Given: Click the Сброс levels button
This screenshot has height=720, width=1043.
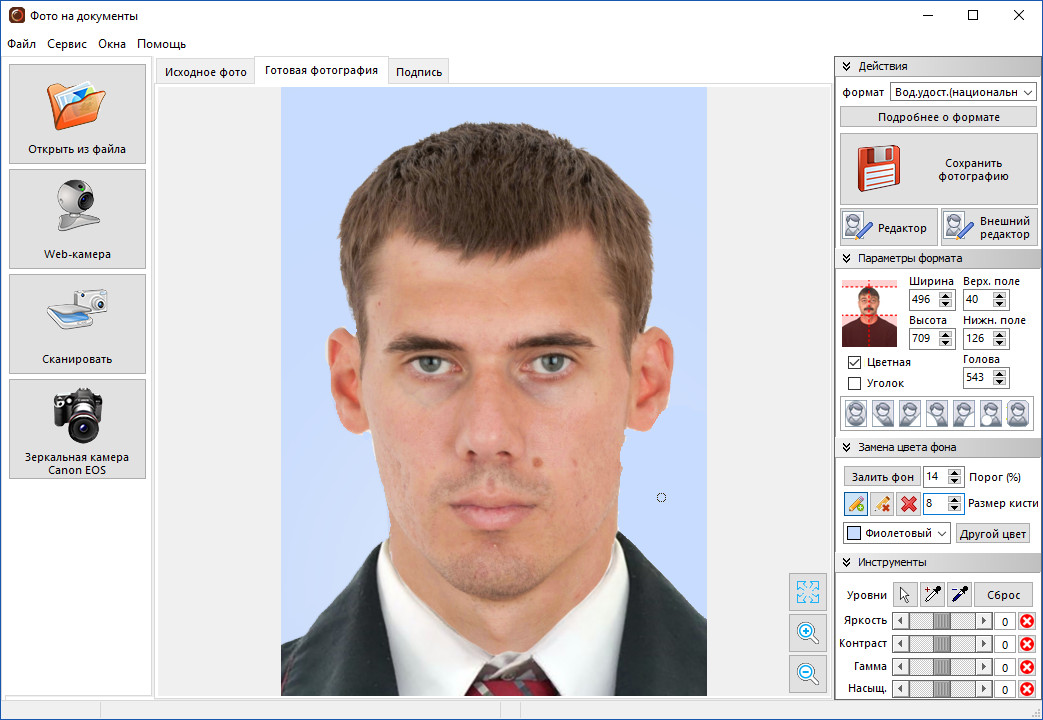Looking at the screenshot, I should click(x=1003, y=595).
